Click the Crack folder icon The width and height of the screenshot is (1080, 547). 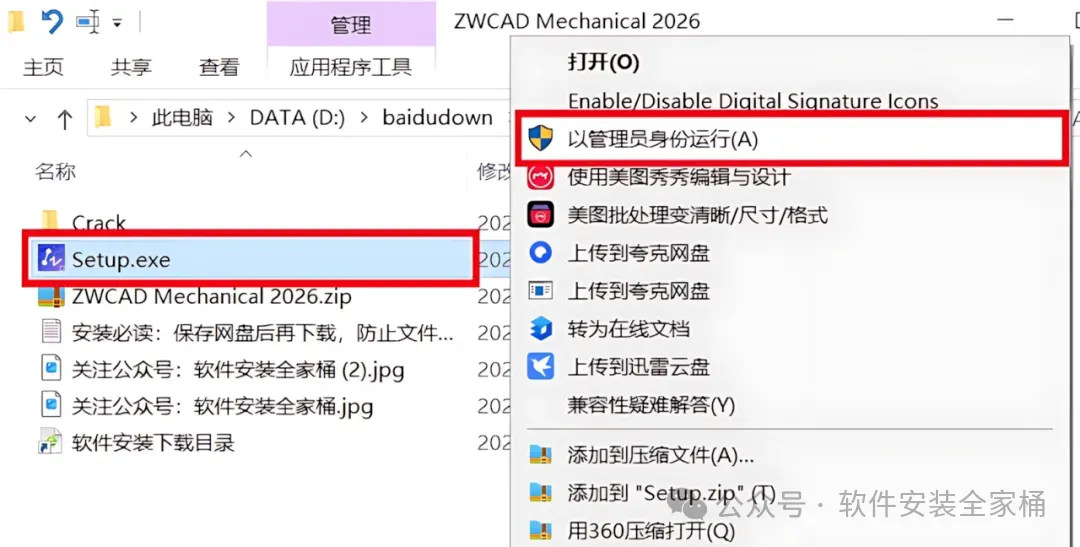pyautogui.click(x=50, y=222)
